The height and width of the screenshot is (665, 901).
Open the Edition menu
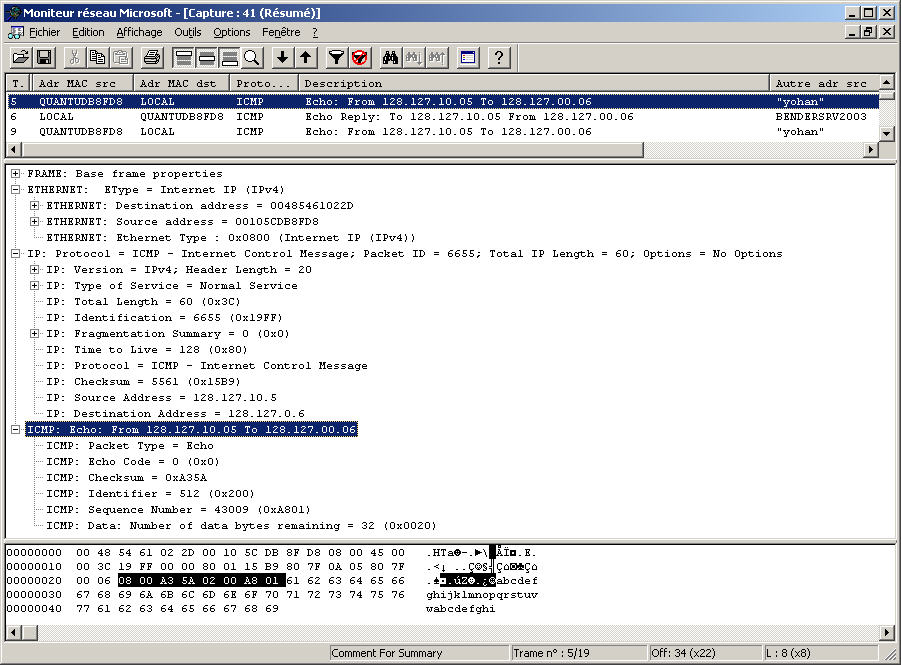point(88,32)
